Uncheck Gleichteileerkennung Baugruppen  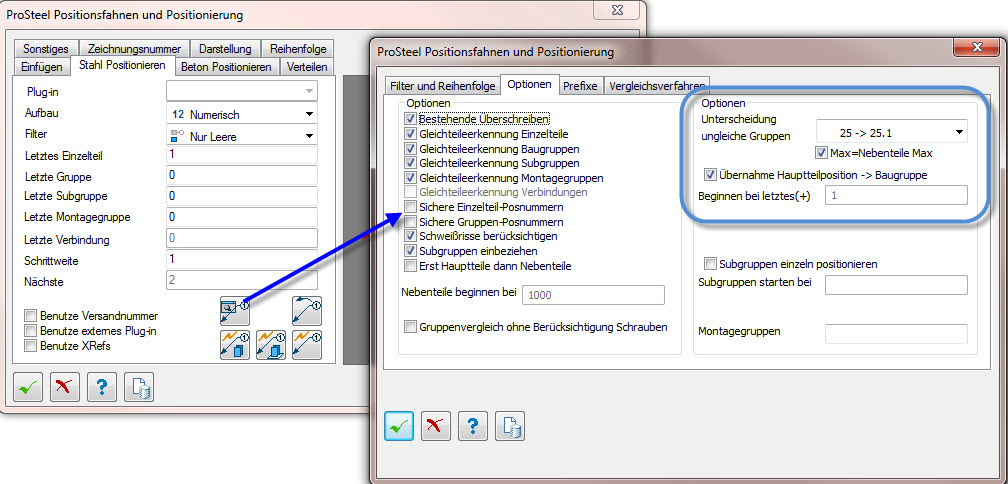tap(410, 148)
